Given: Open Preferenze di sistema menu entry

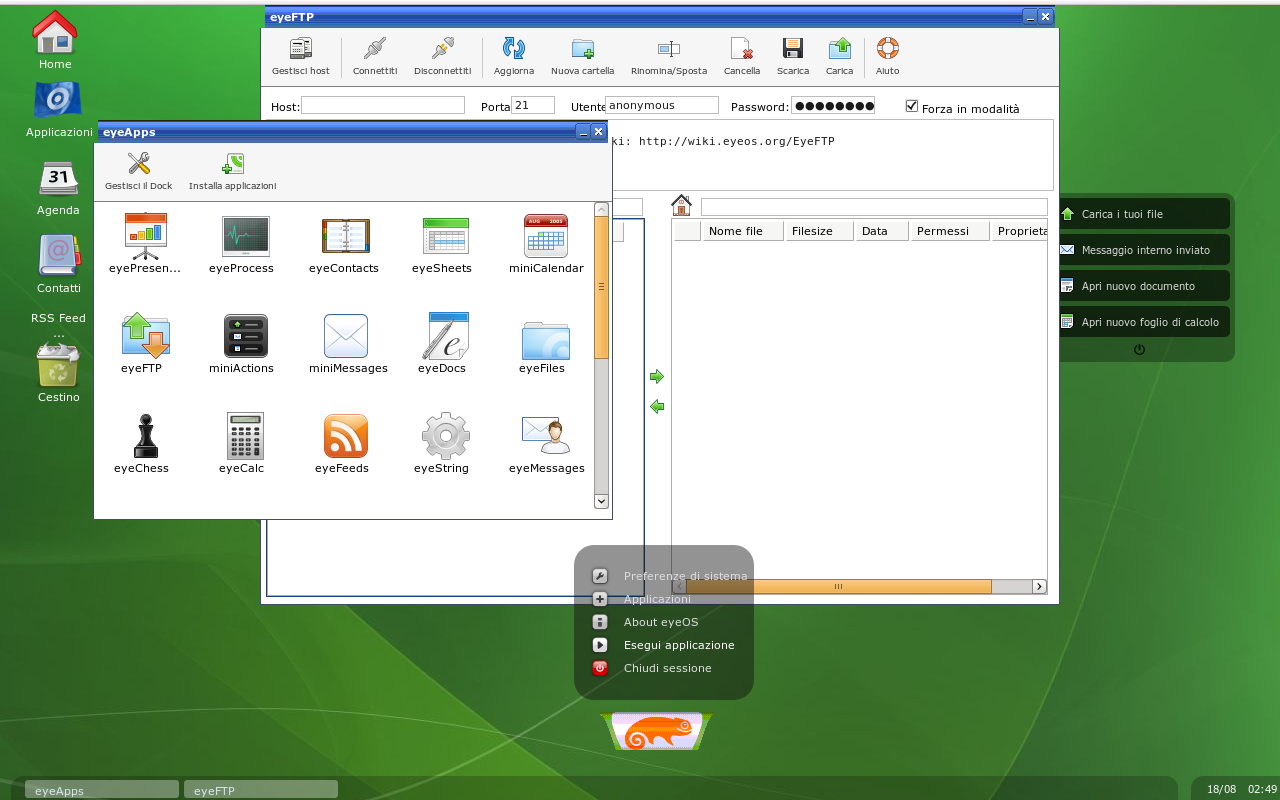Looking at the screenshot, I should coord(685,576).
